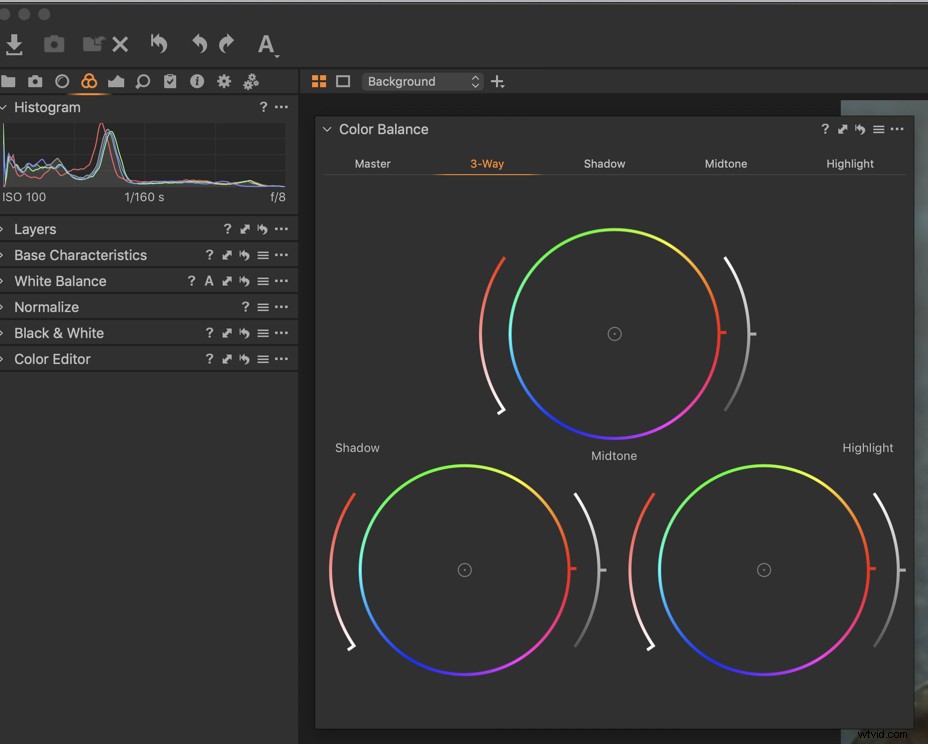928x744 pixels.
Task: Open the Lens tool tab
Action: 62,81
